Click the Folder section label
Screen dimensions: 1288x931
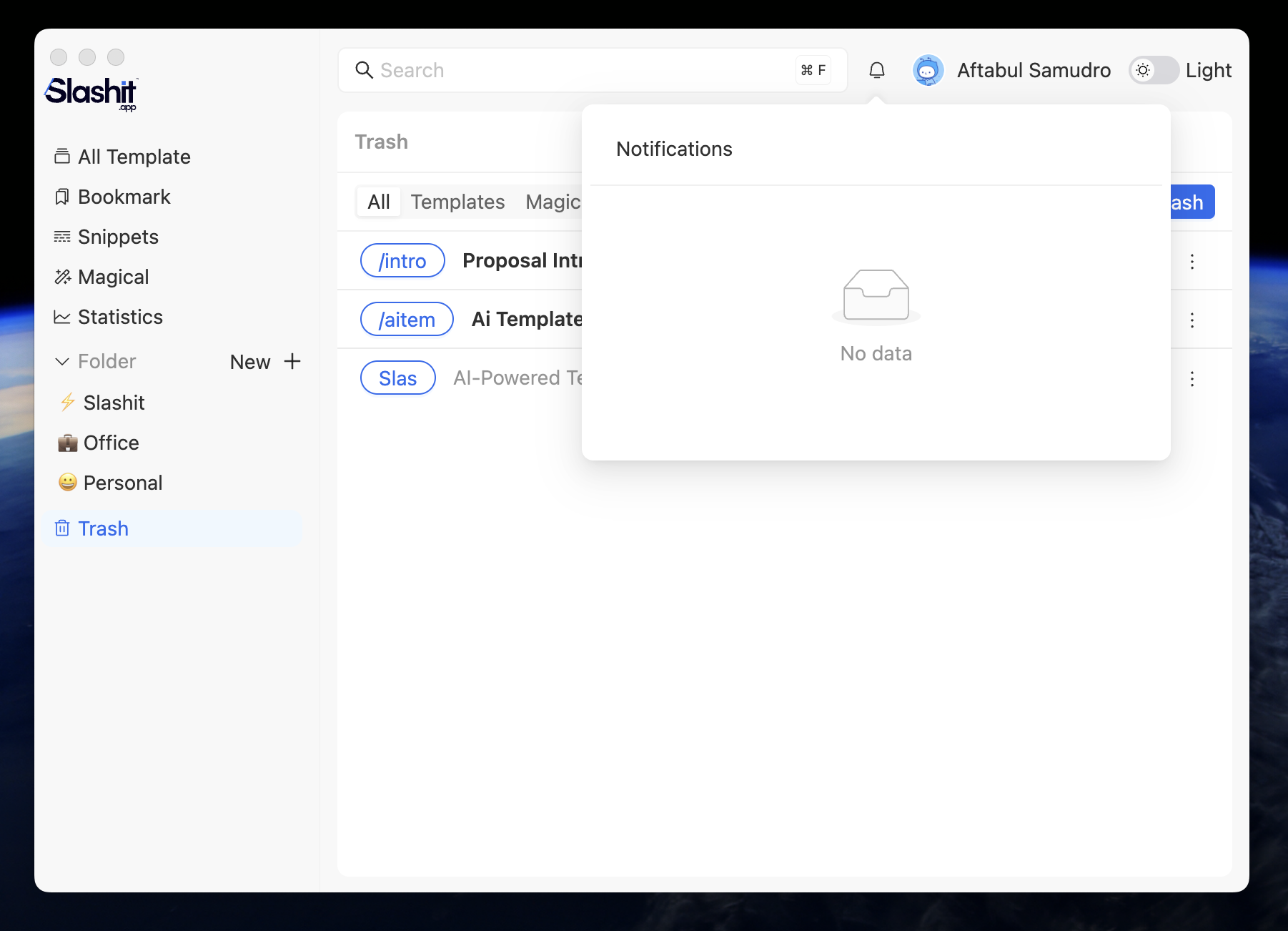pyautogui.click(x=107, y=362)
